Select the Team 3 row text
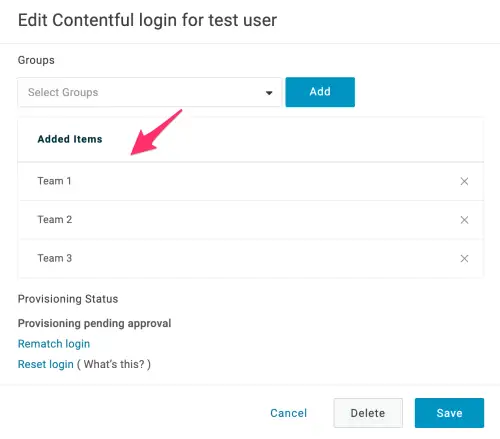 click(x=55, y=258)
